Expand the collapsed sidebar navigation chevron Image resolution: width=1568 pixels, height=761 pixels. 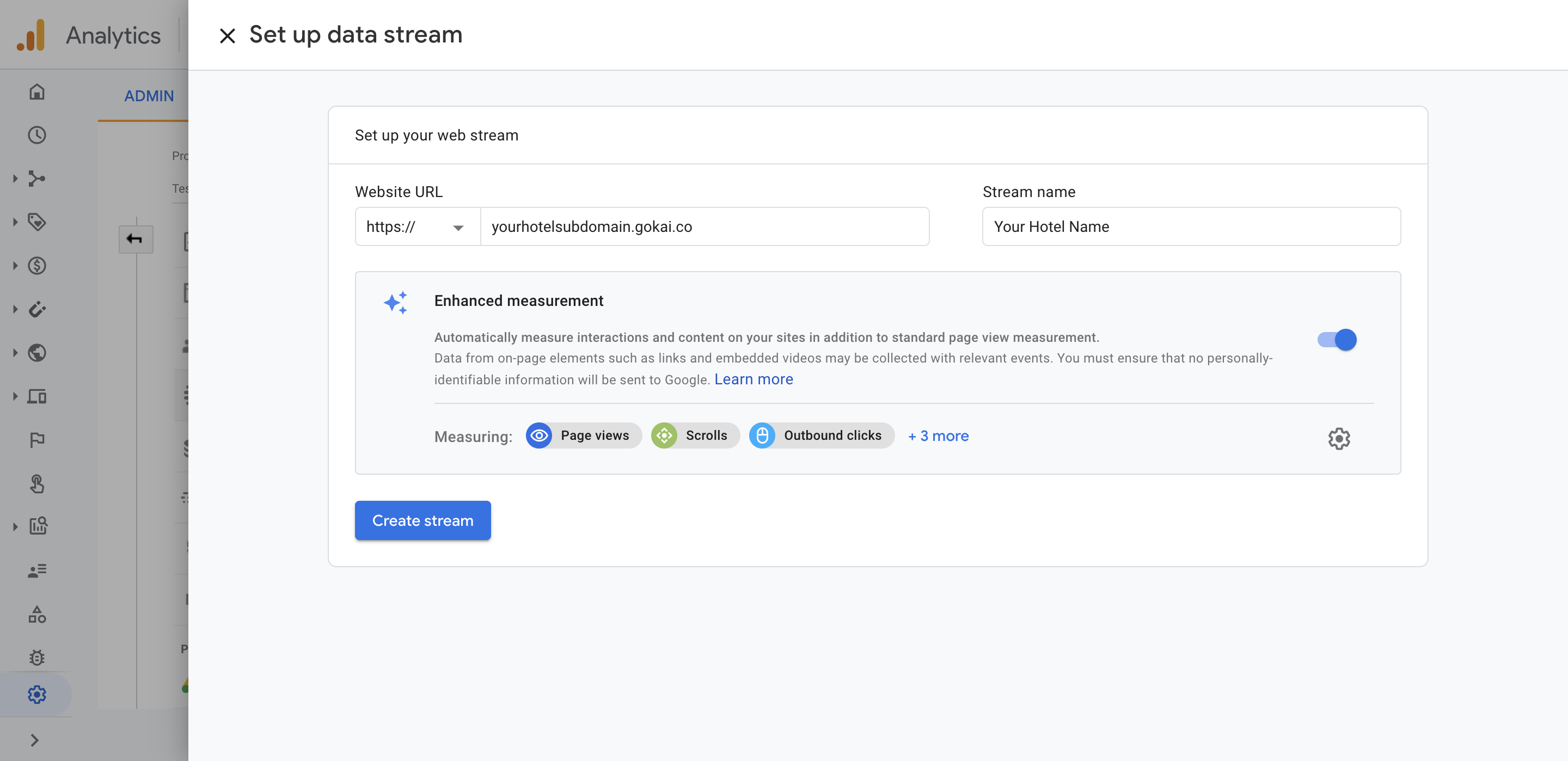35,740
